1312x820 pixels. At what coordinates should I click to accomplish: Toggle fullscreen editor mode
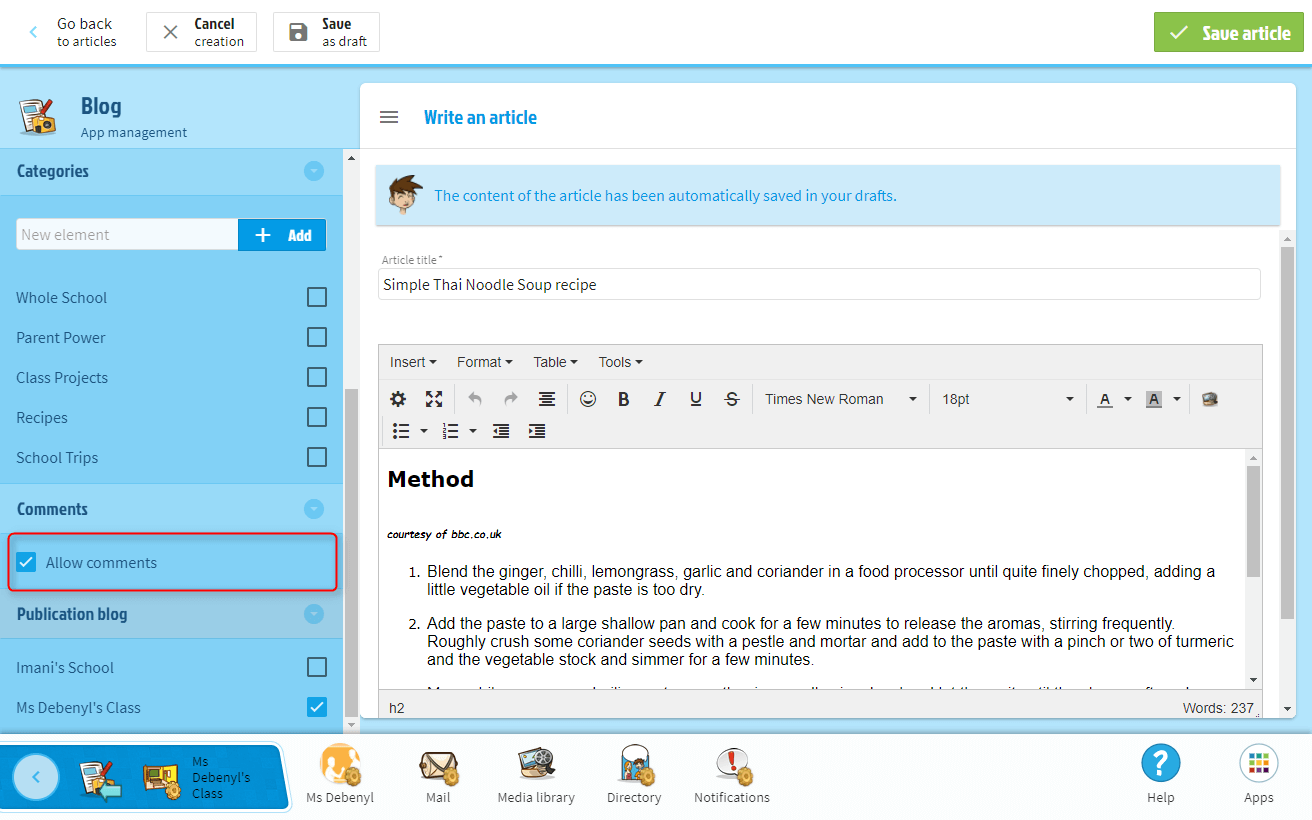pyautogui.click(x=434, y=399)
